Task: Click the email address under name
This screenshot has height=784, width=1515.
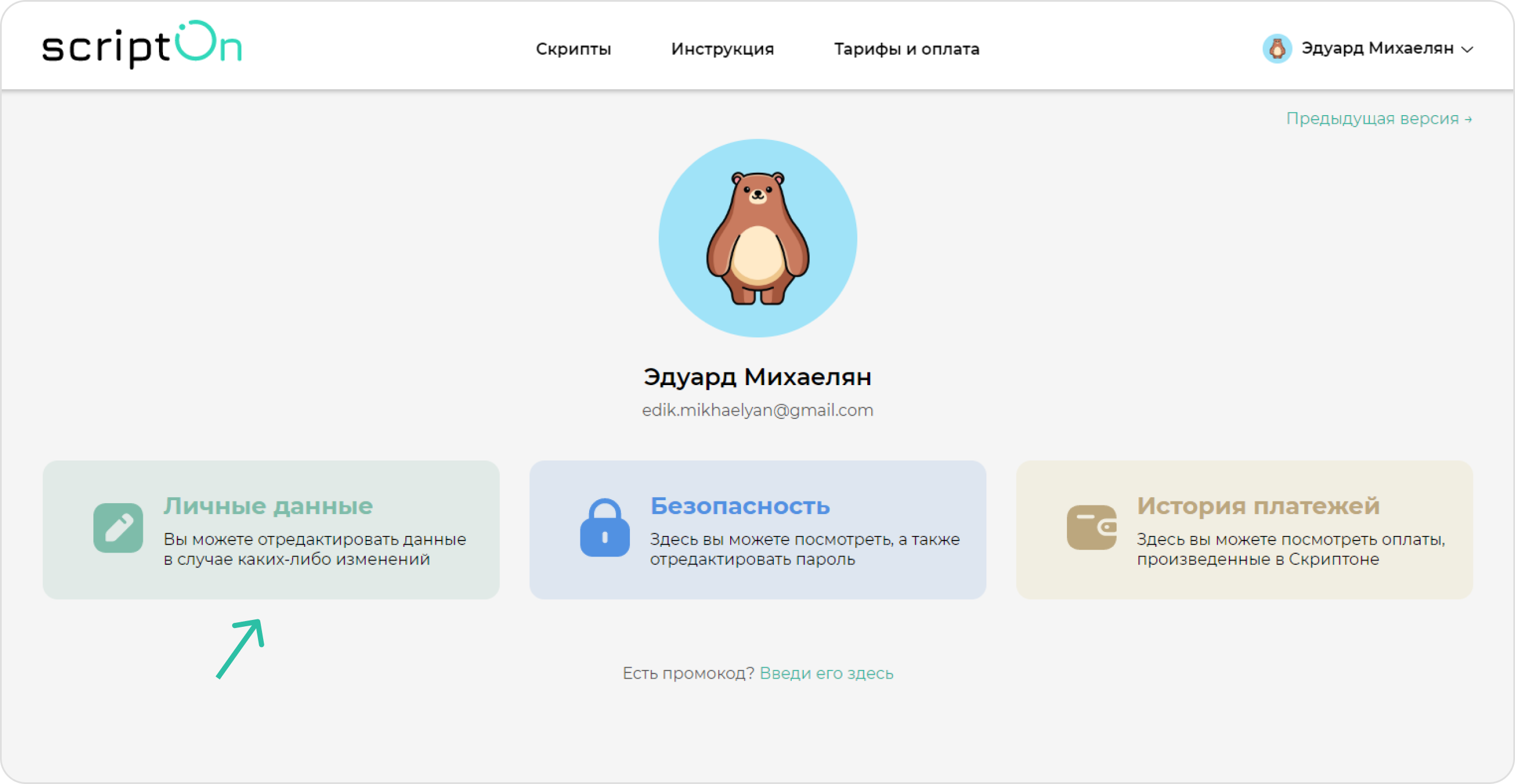Action: 758,410
